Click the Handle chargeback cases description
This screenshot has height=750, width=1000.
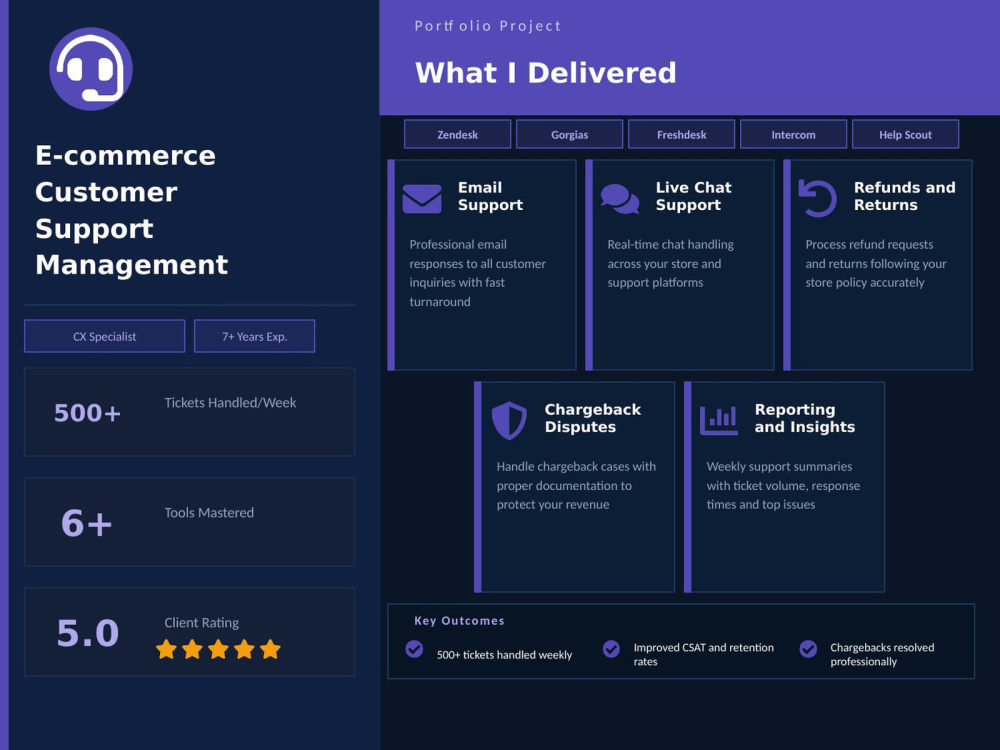click(x=576, y=485)
